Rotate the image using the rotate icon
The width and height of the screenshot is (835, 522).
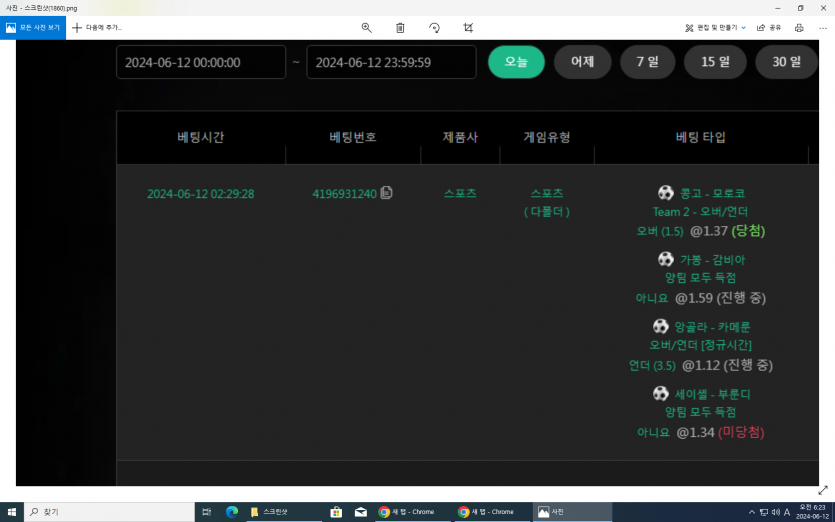point(435,28)
